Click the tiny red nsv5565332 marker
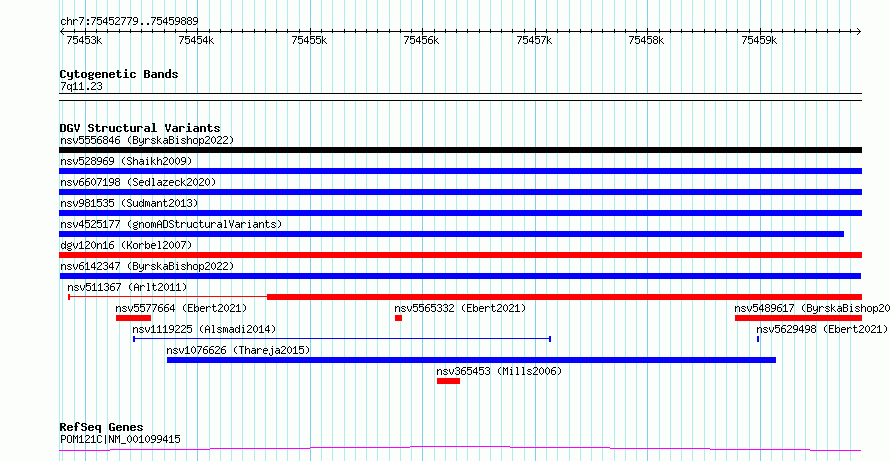 pyautogui.click(x=398, y=318)
